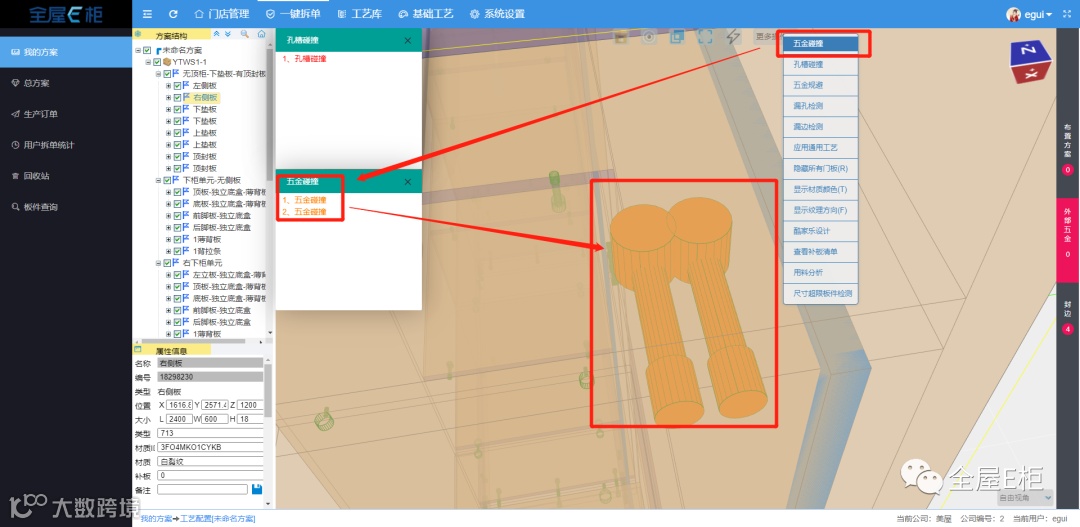This screenshot has height=527, width=1080.
Task: Collapse the 未命名方案 tree node
Action: [138, 50]
